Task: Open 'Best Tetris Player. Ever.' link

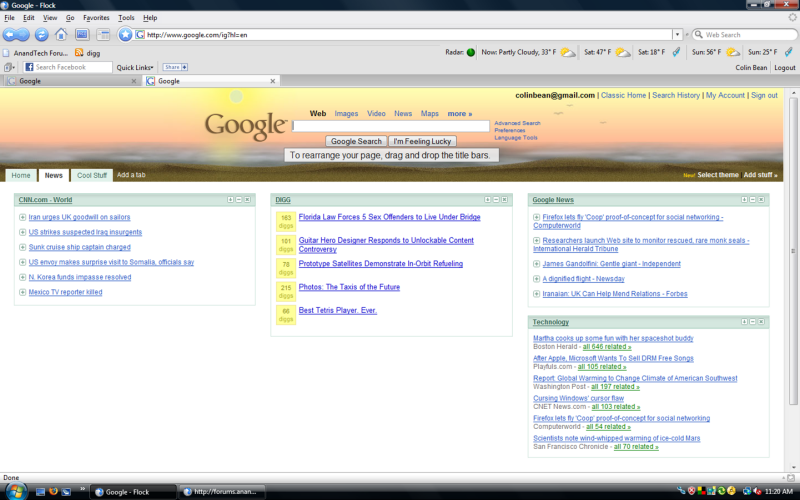Action: [x=338, y=310]
